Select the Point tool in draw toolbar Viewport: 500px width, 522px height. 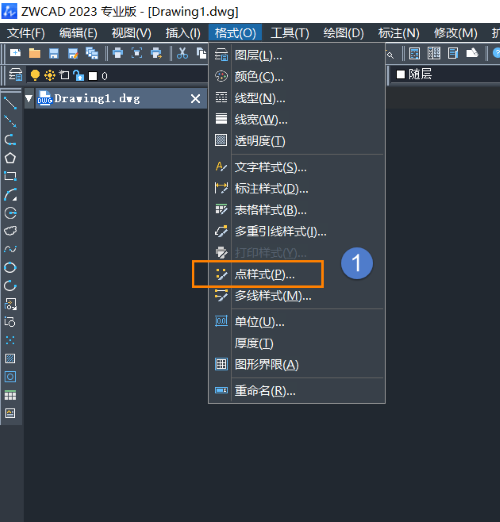tap(10, 340)
